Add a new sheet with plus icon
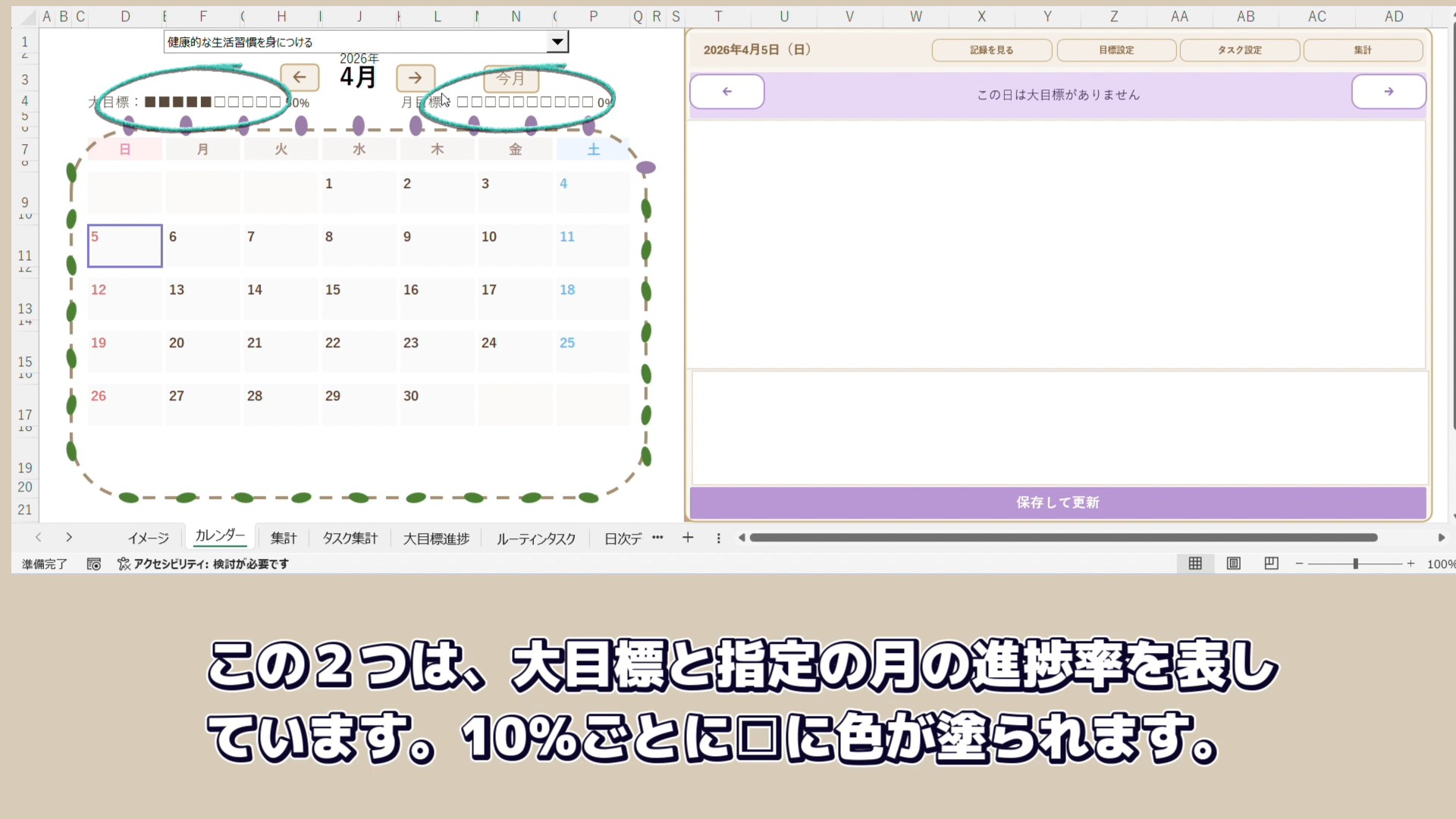The height and width of the screenshot is (819, 1456). click(x=688, y=538)
